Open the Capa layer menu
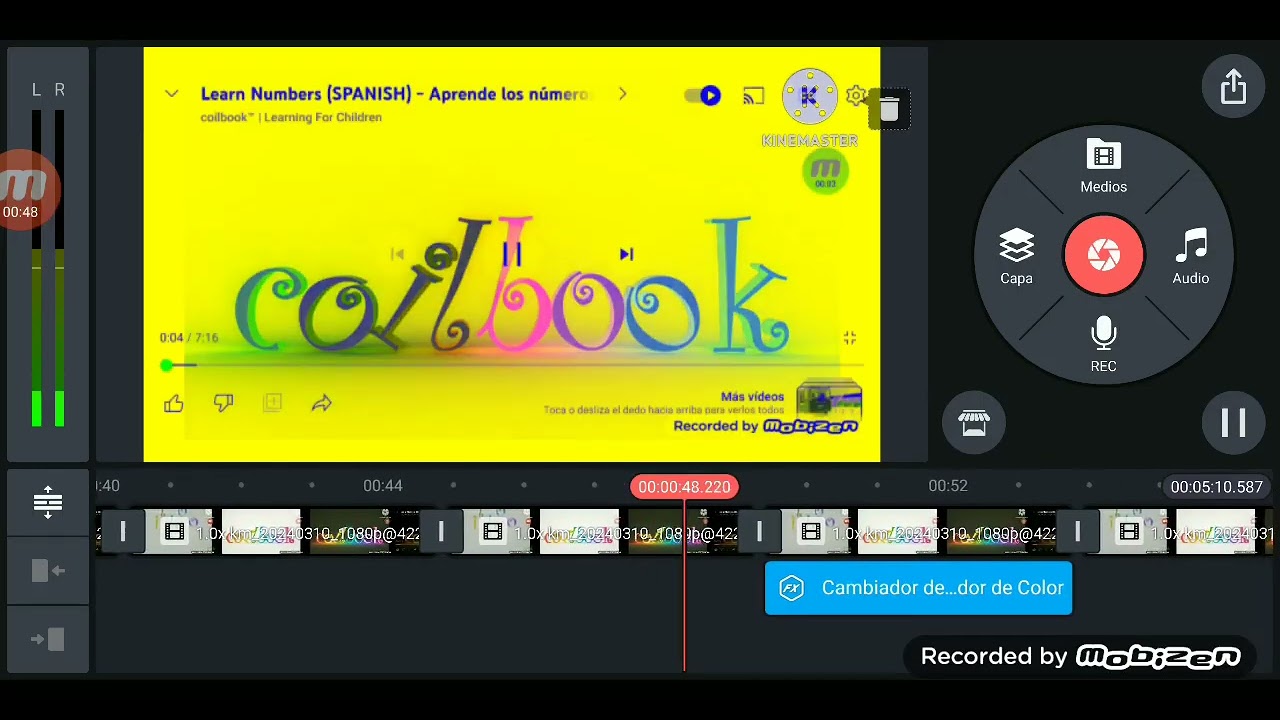 [1016, 257]
